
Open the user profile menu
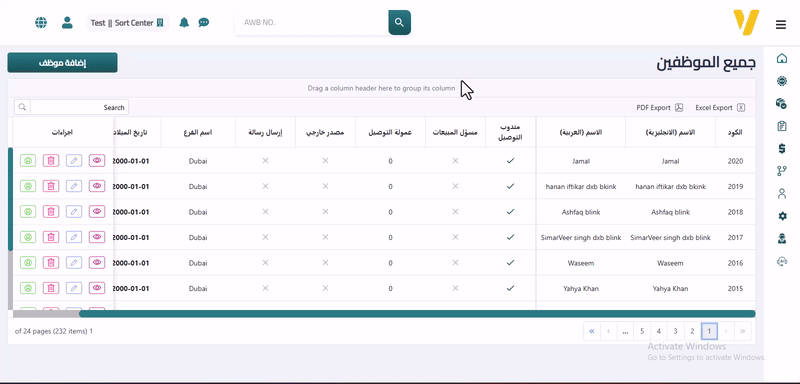coord(67,22)
